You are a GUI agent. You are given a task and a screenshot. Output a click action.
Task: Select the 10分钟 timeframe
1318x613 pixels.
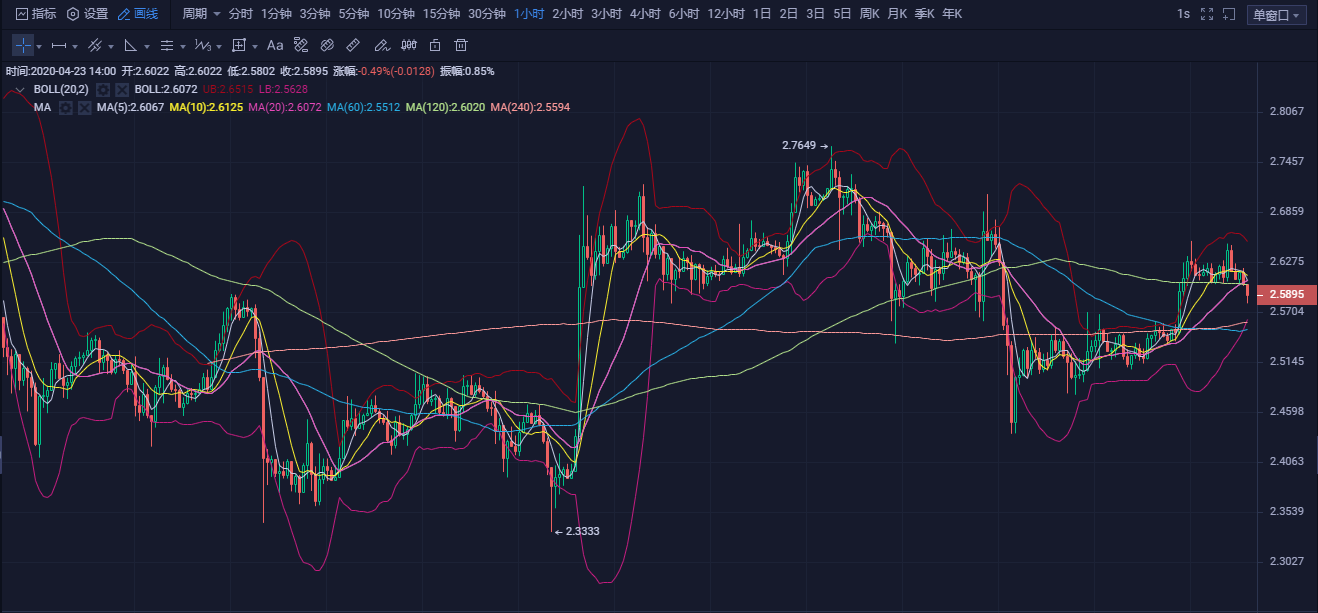point(395,14)
